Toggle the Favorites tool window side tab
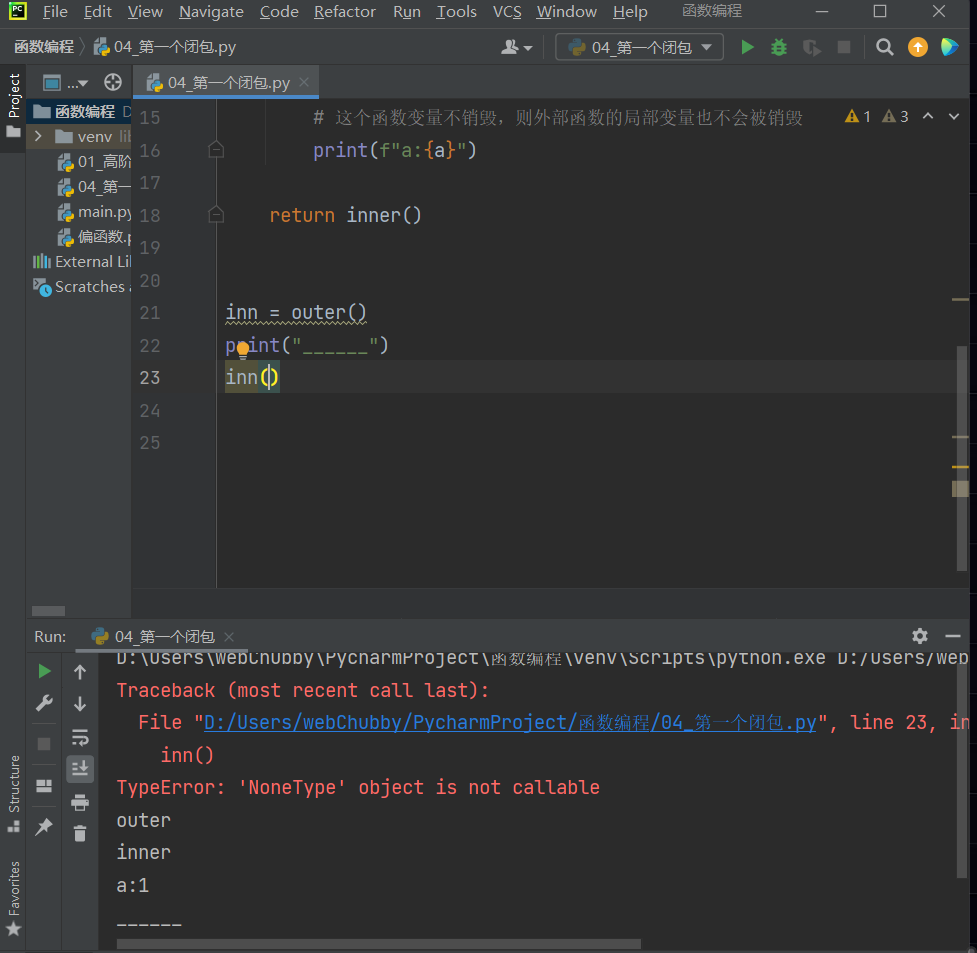The height and width of the screenshot is (953, 977). tap(13, 898)
